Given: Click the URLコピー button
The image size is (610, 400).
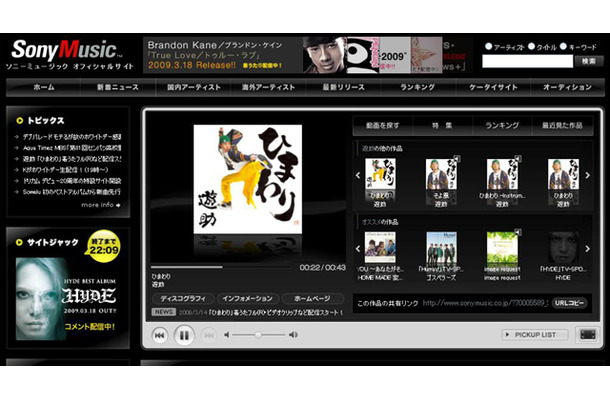Looking at the screenshot, I should pos(570,303).
